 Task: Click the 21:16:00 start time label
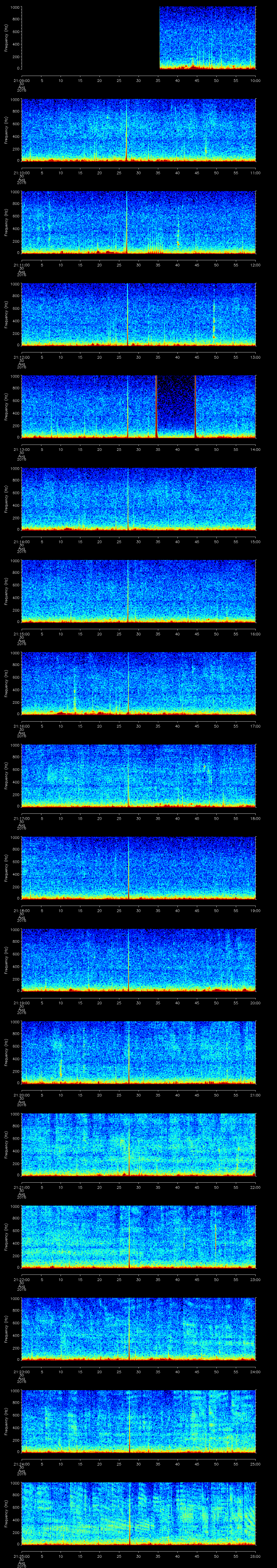[x=21, y=726]
